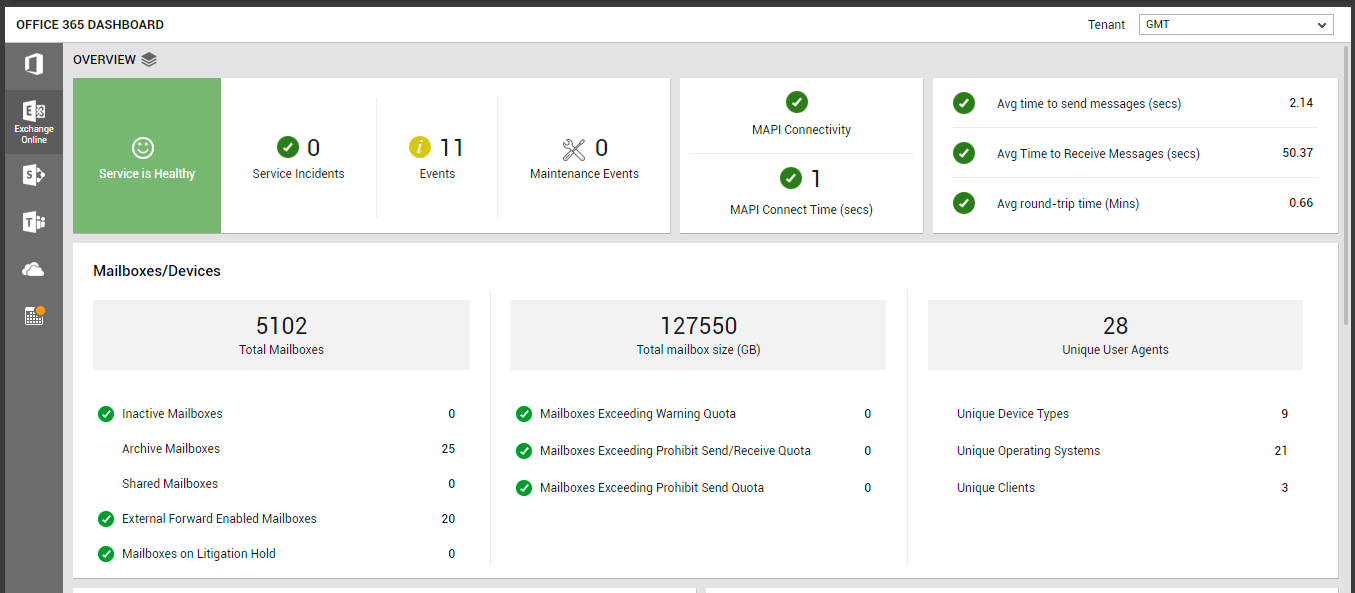Click the Service Incidents green check icon
The image size is (1355, 593).
point(288,148)
